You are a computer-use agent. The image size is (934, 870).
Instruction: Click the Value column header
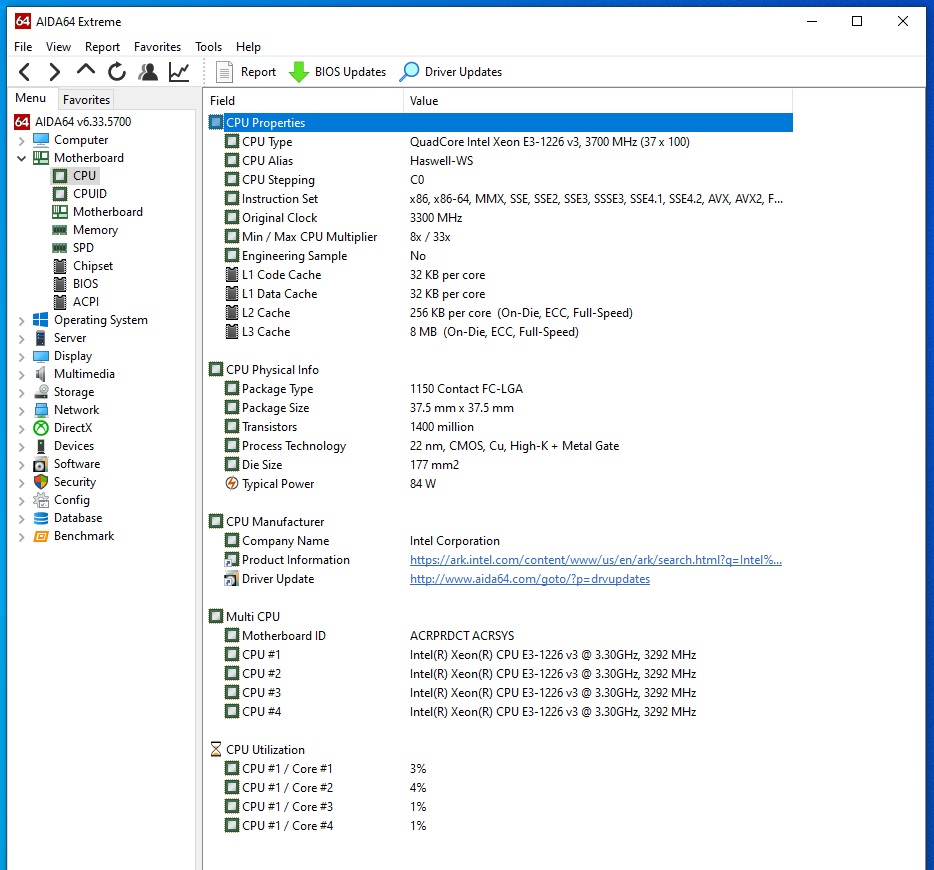click(424, 101)
